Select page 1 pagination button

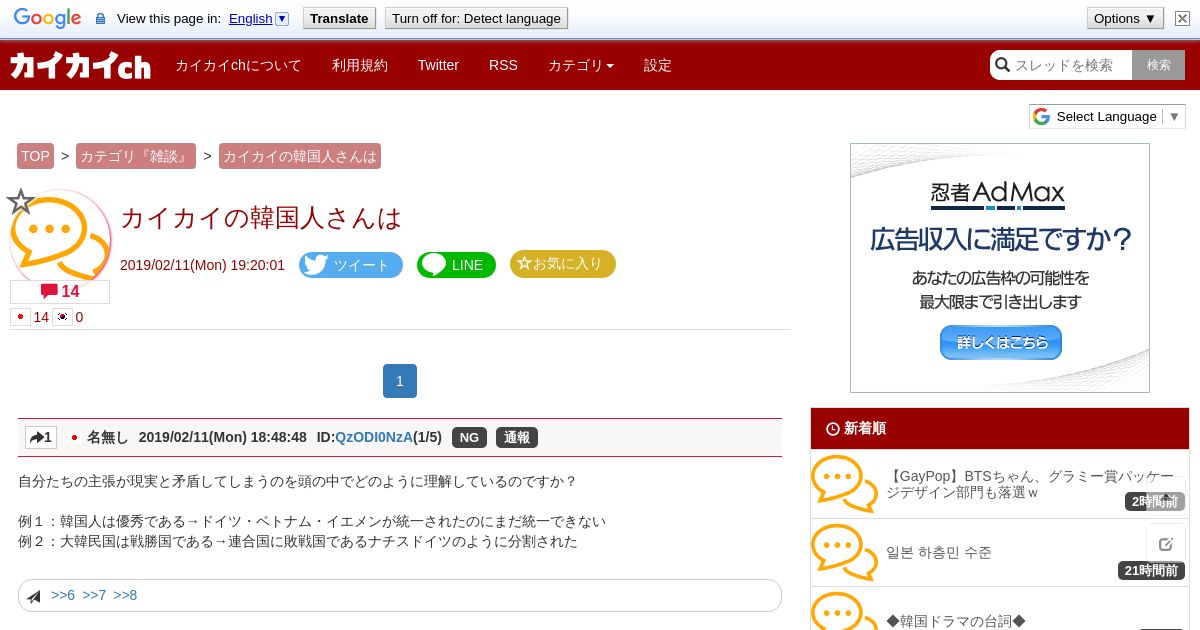400,381
